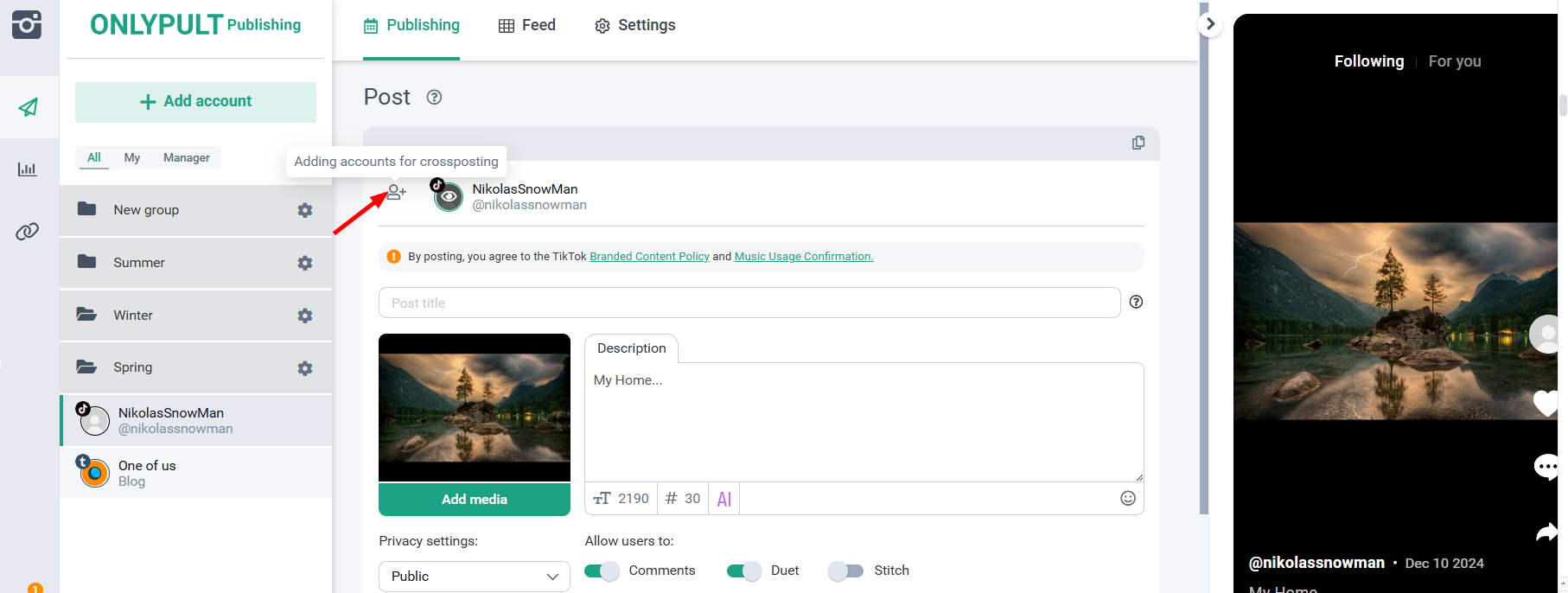This screenshot has height=593, width=1568.
Task: Enable the Stitch toggle
Action: [x=845, y=571]
